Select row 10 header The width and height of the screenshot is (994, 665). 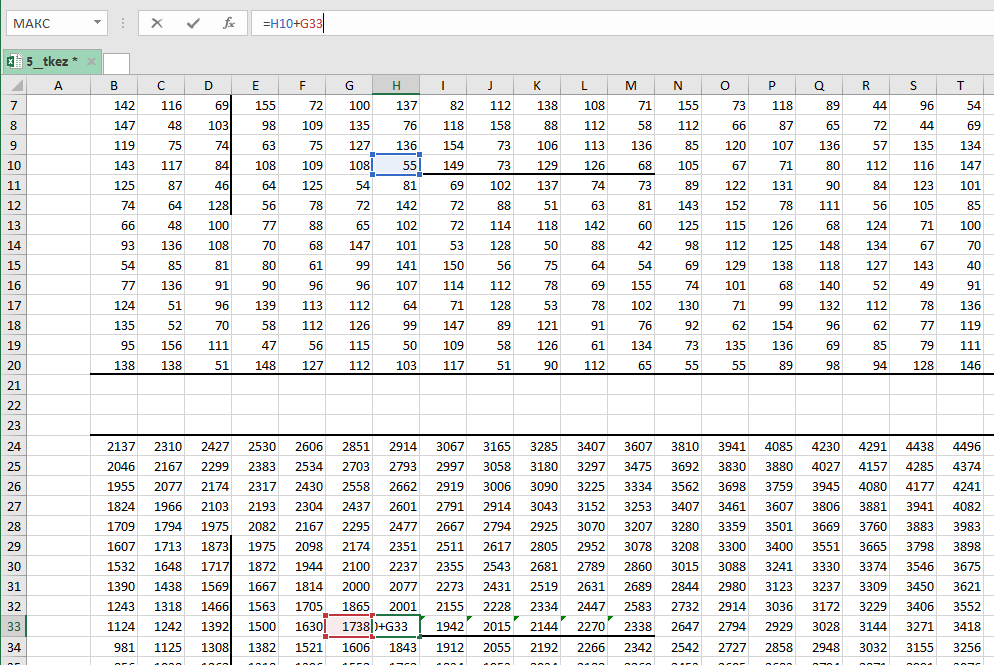(13, 164)
